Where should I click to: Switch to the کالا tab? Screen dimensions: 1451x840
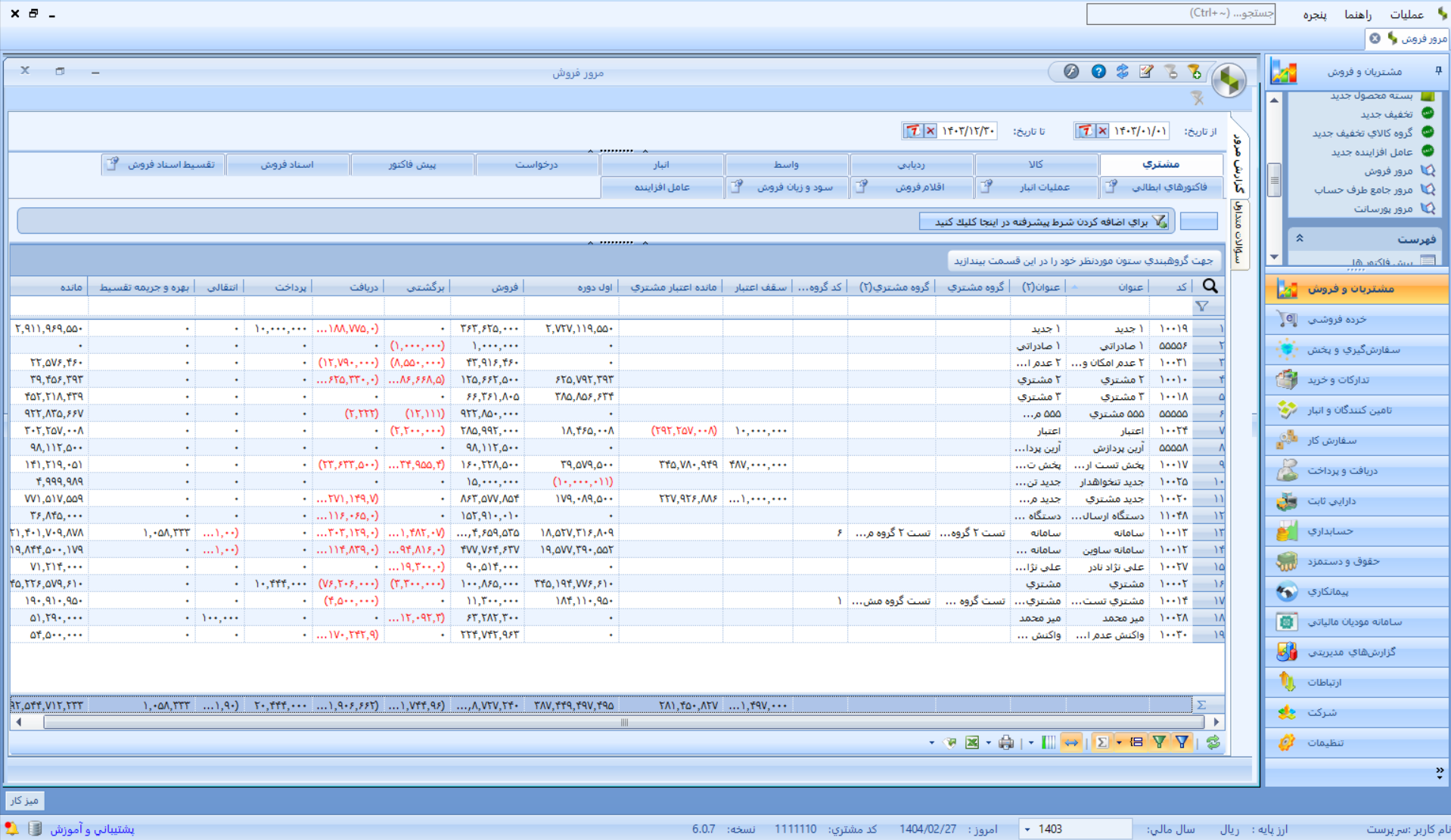pos(1036,164)
